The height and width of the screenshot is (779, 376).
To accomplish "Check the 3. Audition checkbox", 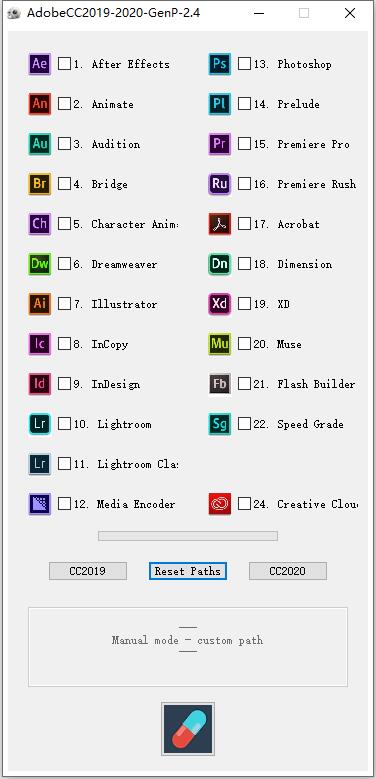I will [x=65, y=144].
